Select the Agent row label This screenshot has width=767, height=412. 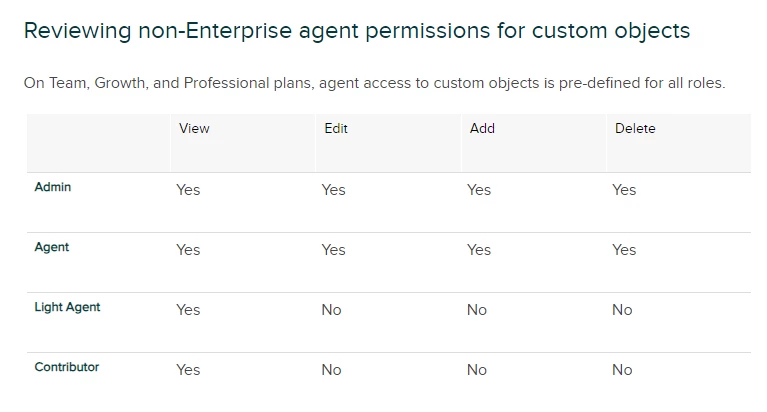click(x=51, y=247)
